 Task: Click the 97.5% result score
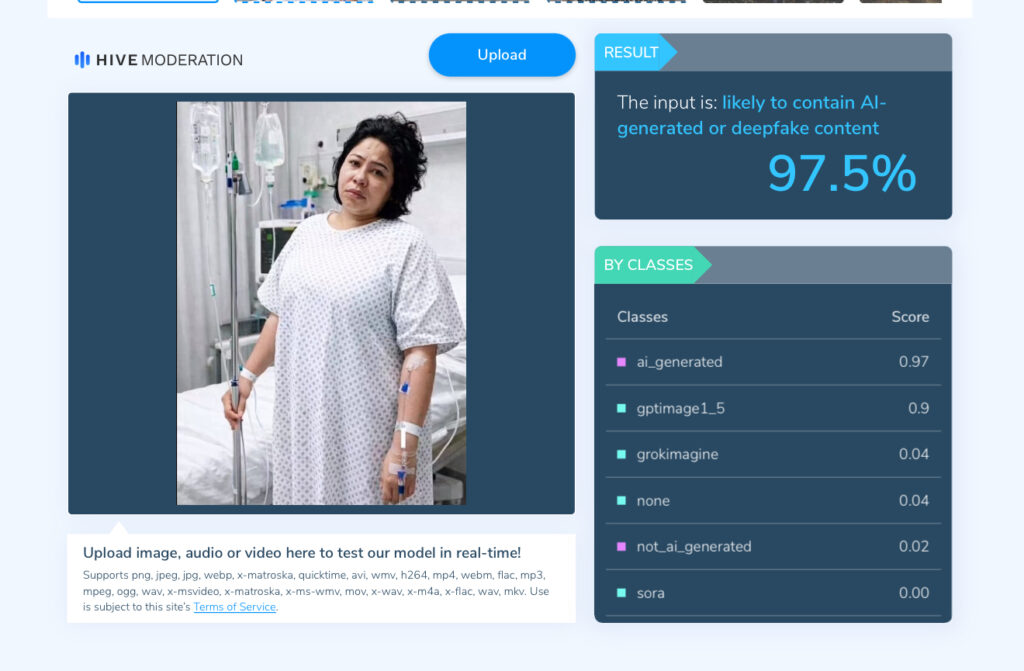(x=842, y=174)
